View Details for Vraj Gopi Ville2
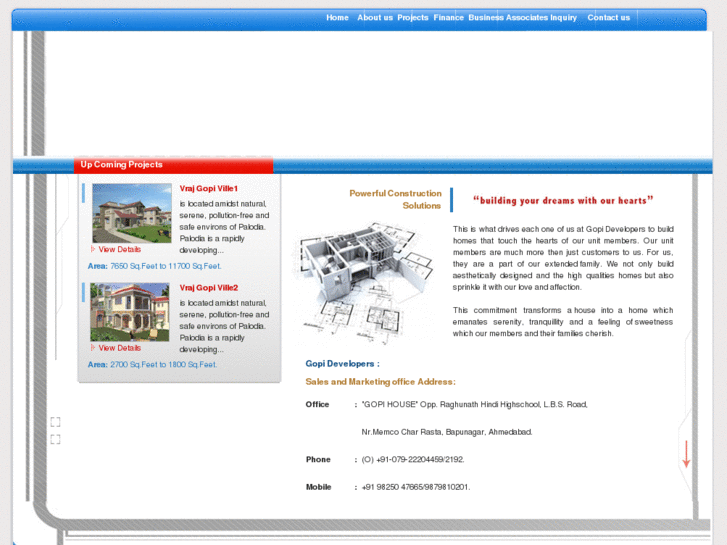 (x=119, y=348)
